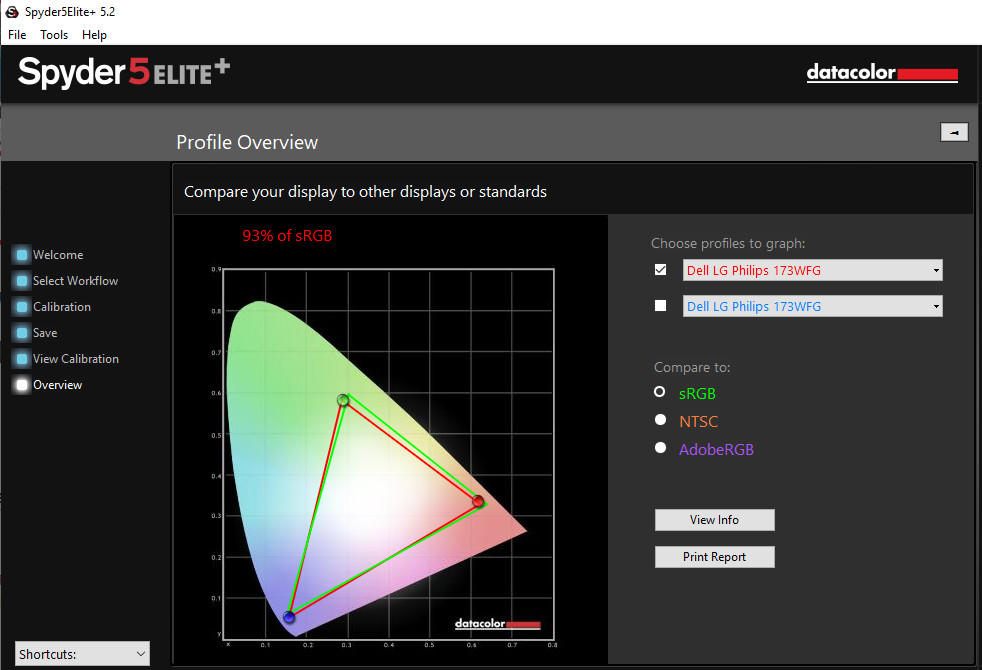Click the Overview step indicator icon

tap(22, 384)
